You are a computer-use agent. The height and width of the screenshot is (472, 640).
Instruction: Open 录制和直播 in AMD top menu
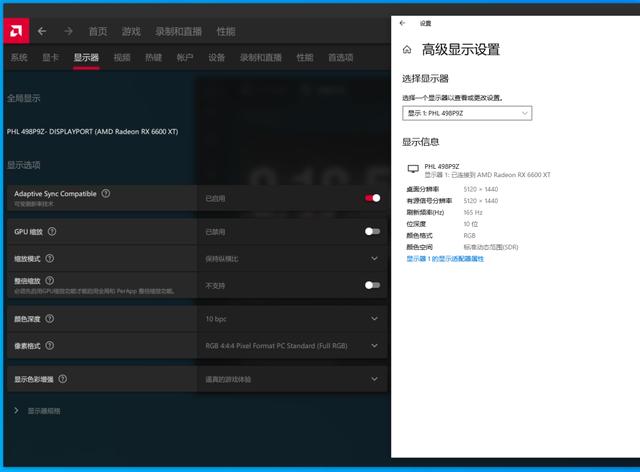pyautogui.click(x=178, y=31)
